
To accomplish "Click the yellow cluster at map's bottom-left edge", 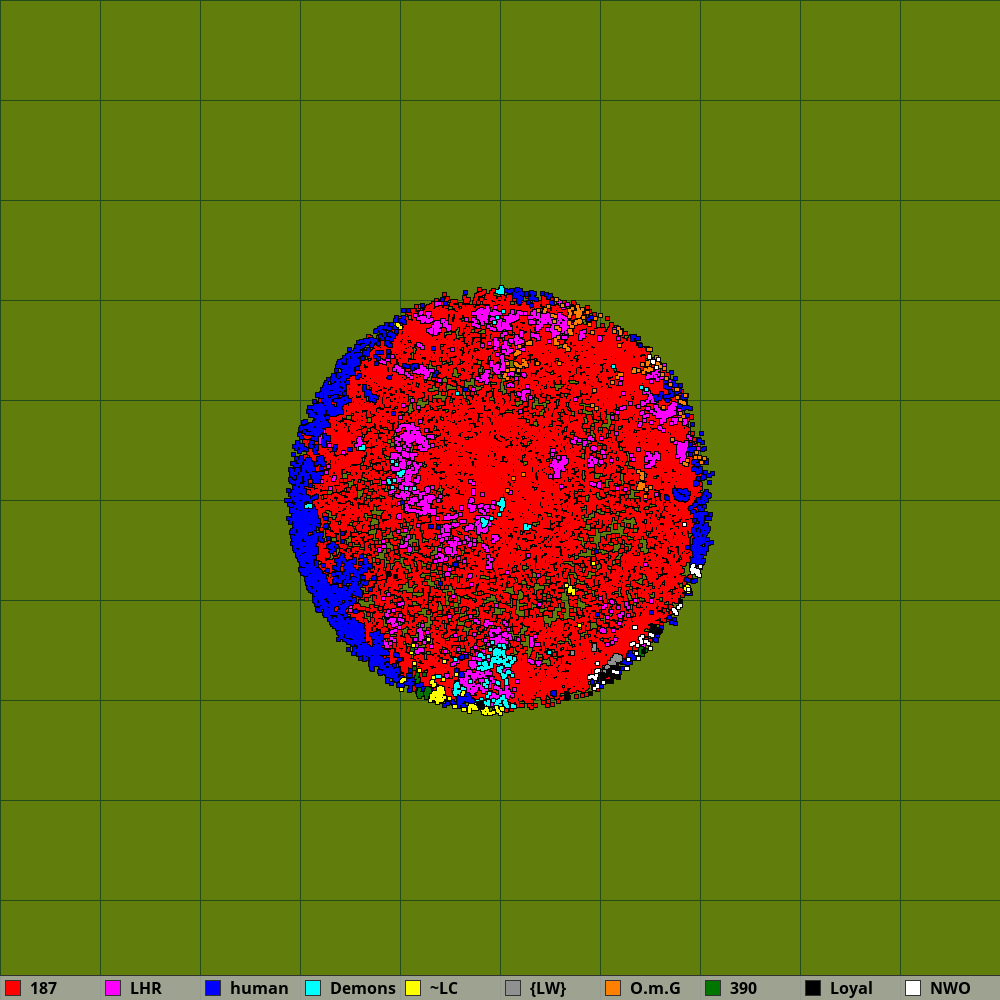I will coord(437,694).
